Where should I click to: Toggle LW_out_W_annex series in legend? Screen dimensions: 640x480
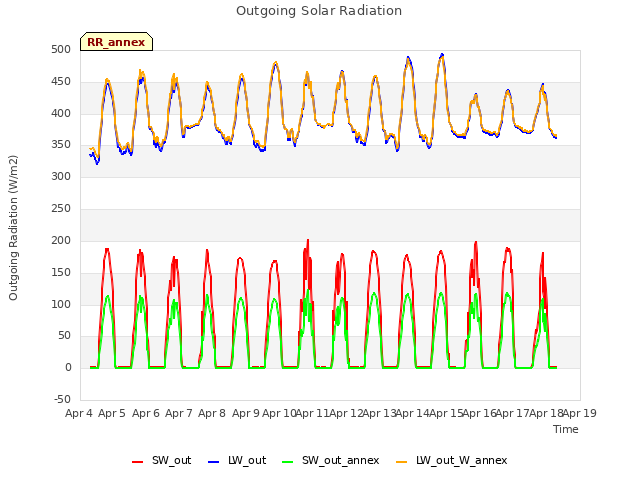[451, 460]
